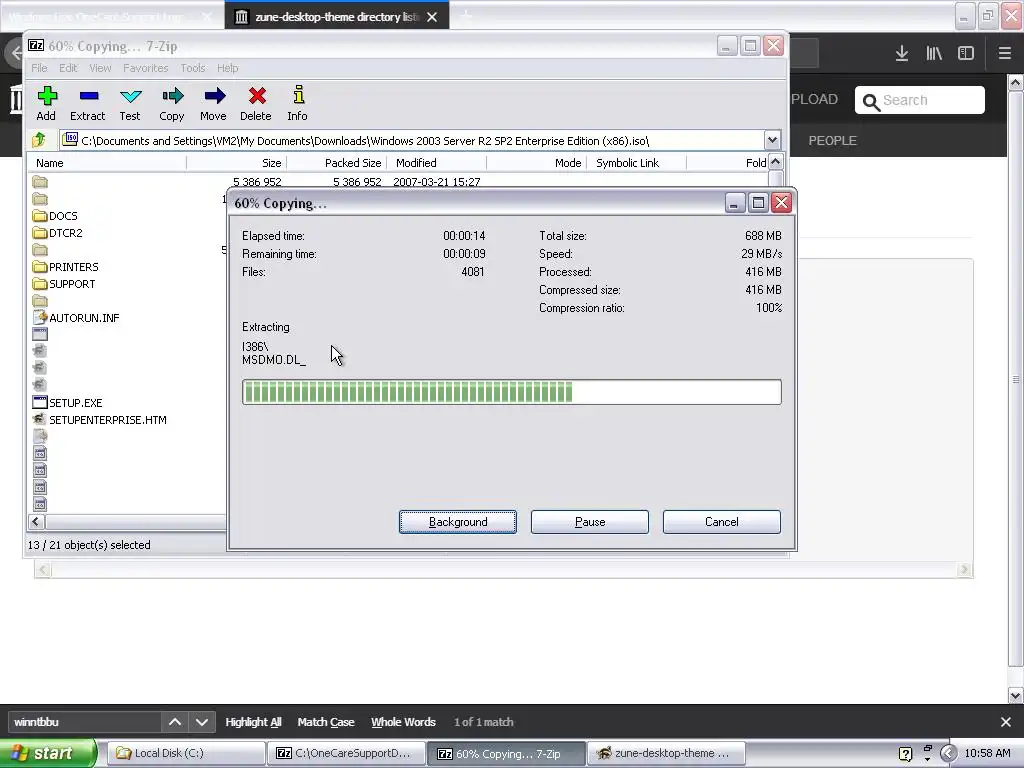Close the find bar
Image resolution: width=1024 pixels, height=768 pixels.
point(1006,722)
